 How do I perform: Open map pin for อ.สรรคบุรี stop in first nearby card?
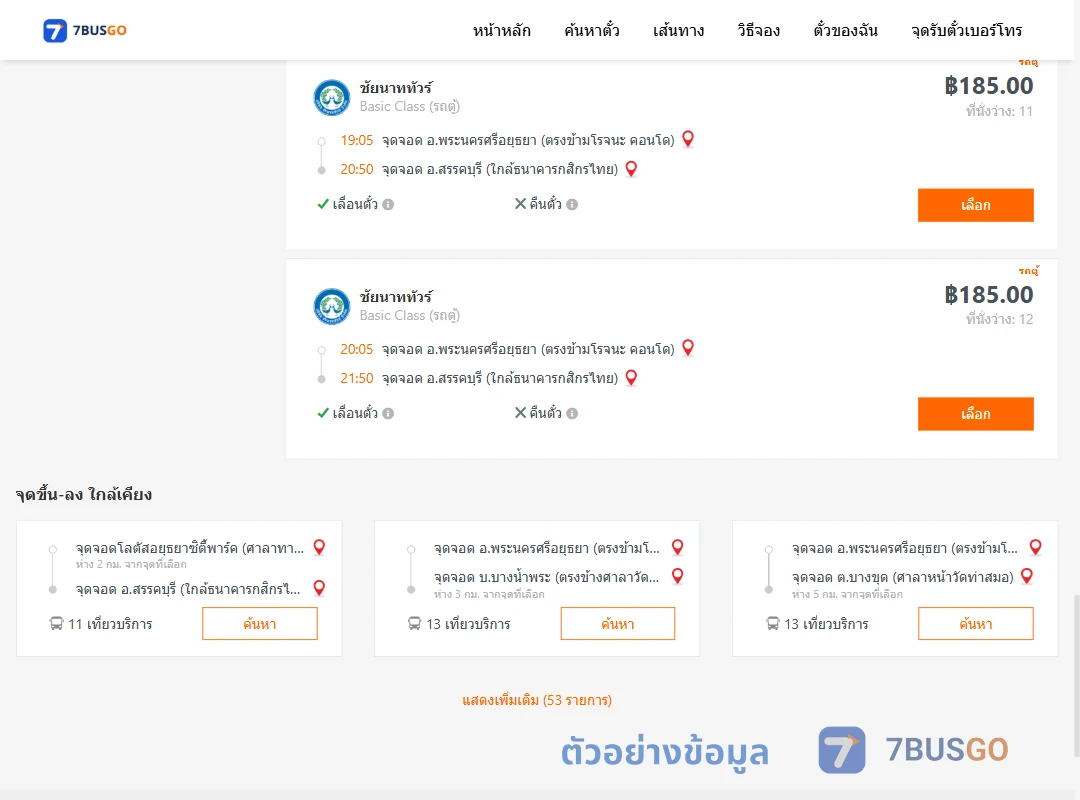click(x=319, y=588)
